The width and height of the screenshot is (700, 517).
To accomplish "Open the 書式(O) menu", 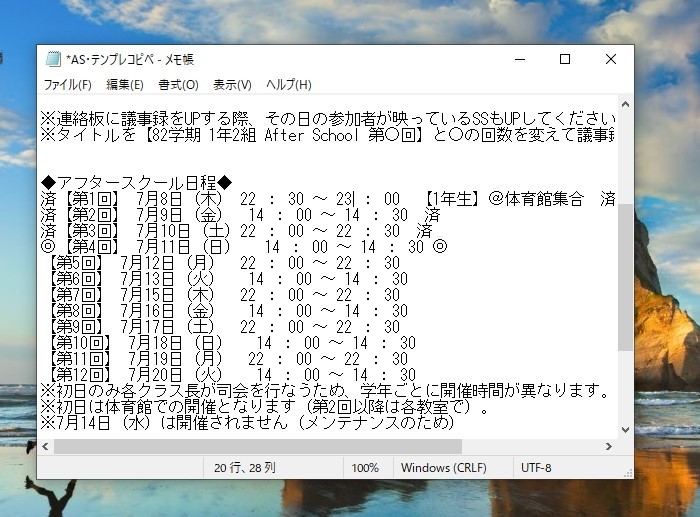I will (x=178, y=84).
